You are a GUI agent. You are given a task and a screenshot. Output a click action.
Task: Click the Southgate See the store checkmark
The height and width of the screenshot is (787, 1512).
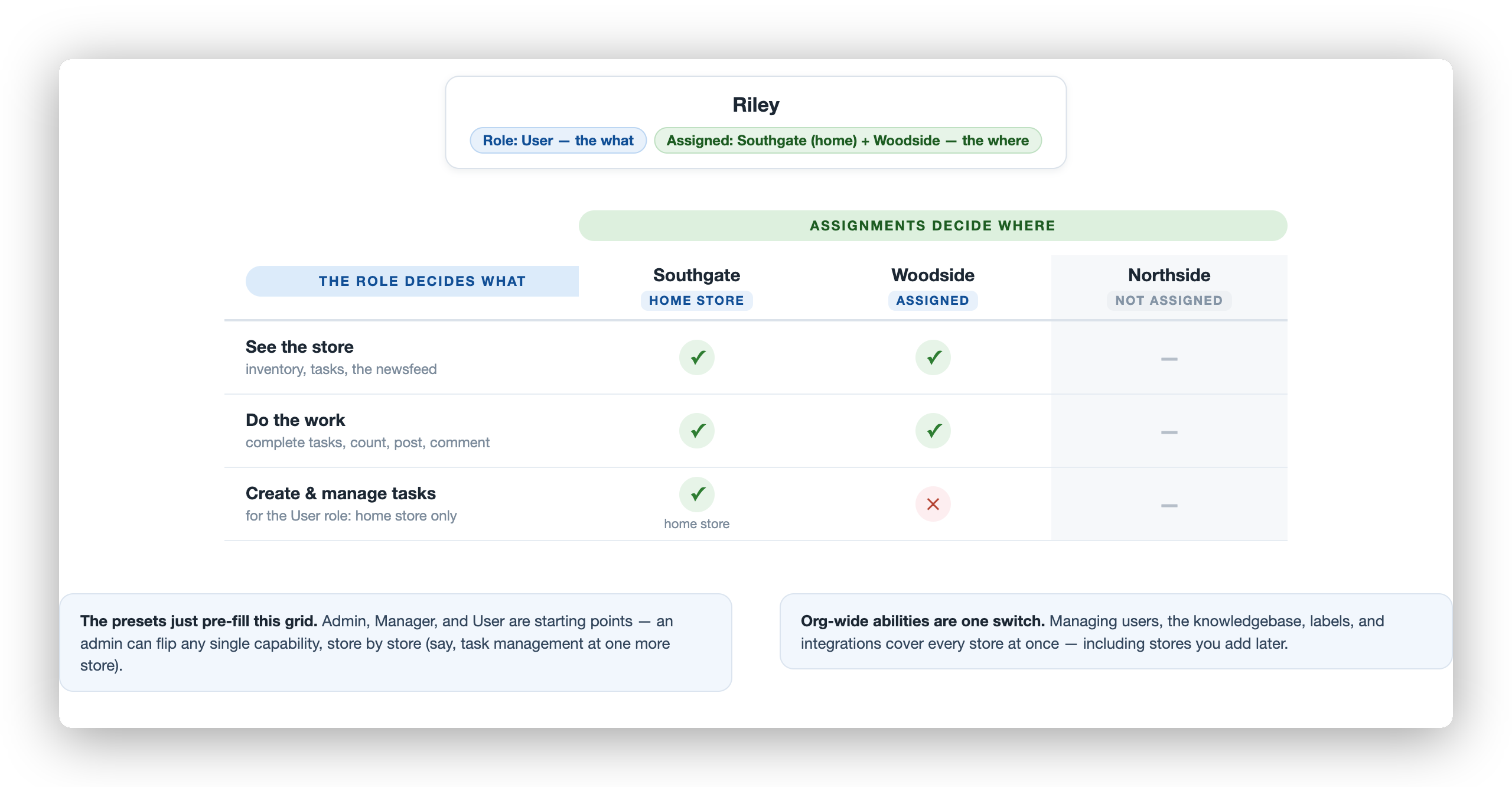coord(697,357)
